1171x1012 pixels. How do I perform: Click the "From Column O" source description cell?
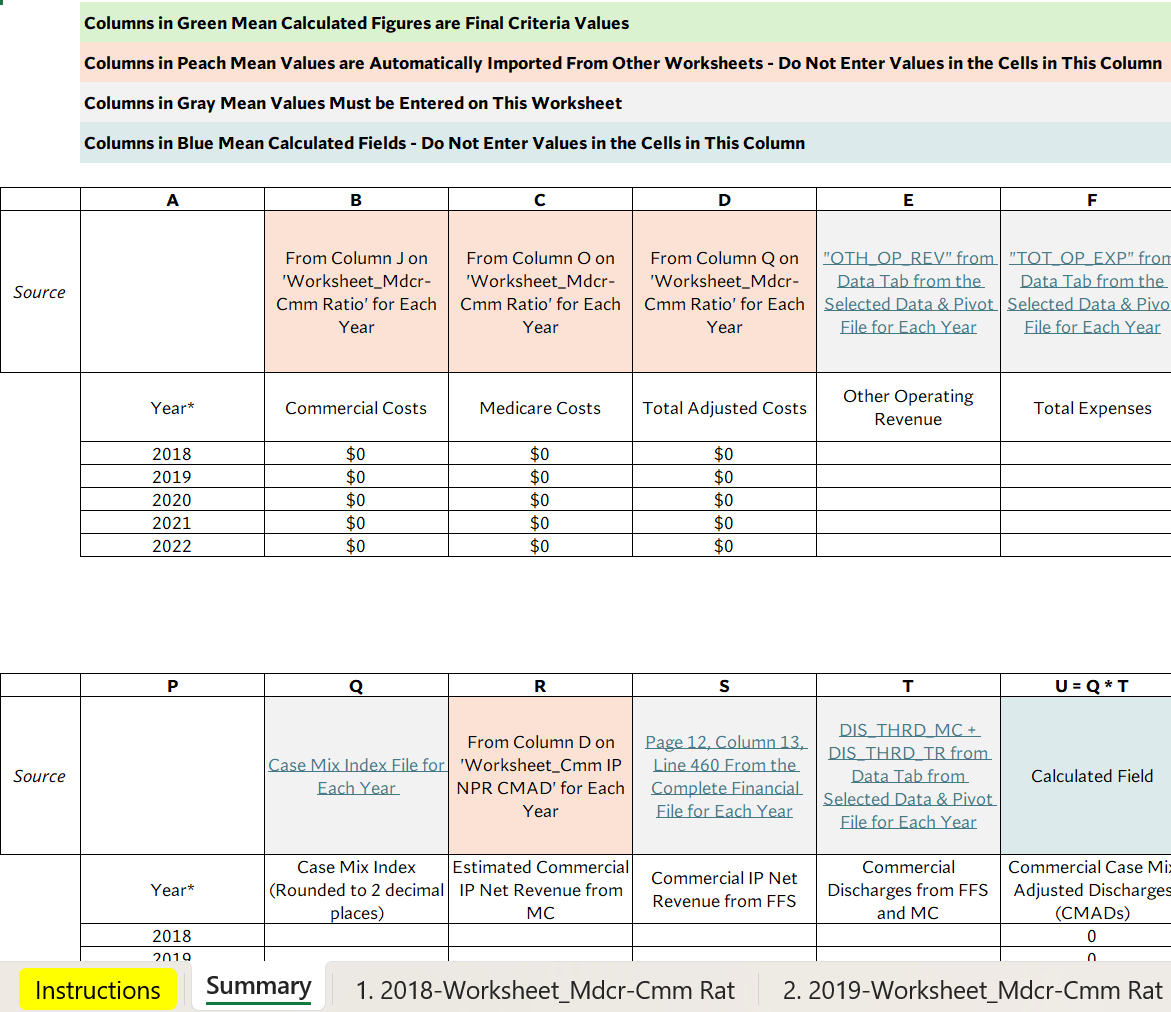[x=540, y=292]
